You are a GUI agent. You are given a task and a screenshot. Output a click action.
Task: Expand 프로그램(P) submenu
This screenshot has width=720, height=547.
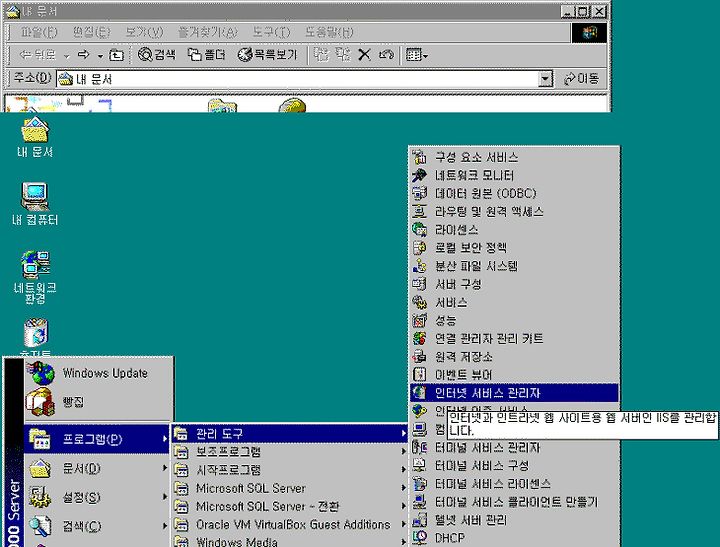(x=96, y=439)
